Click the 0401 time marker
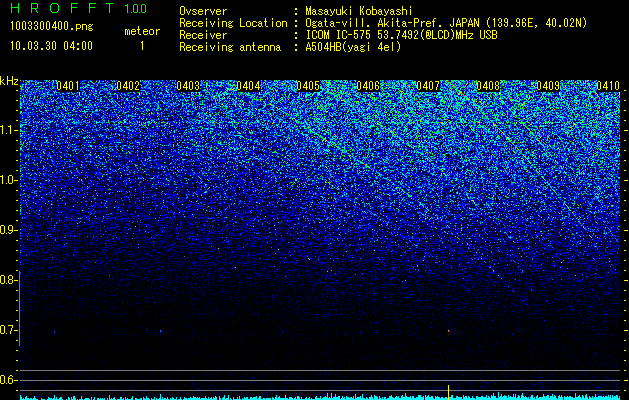Viewport: 629px width, 400px height. click(68, 86)
